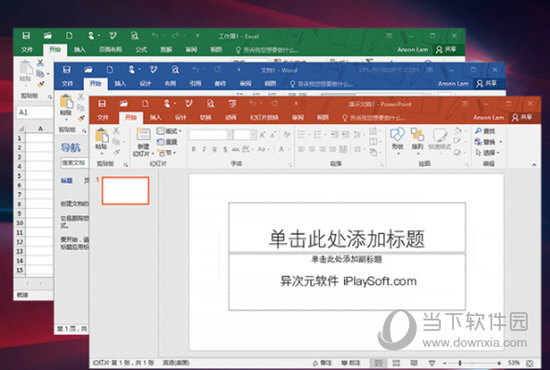The width and height of the screenshot is (550, 370).
Task: Click the Reset (重置) slide button
Action: point(167,142)
